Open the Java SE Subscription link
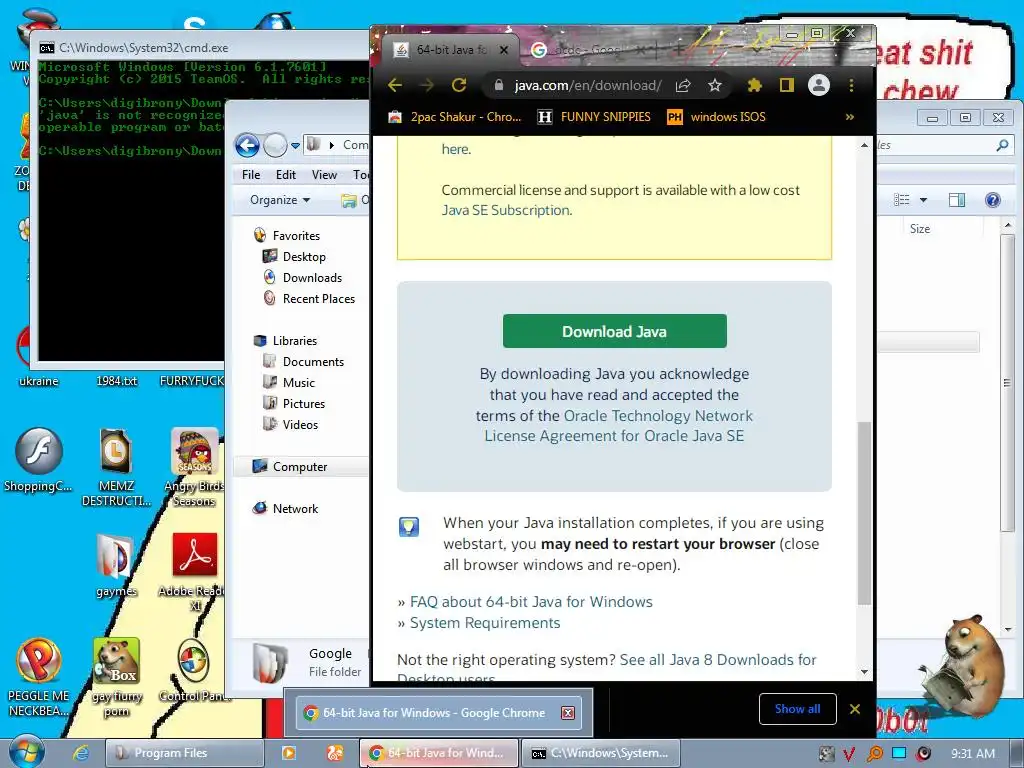The width and height of the screenshot is (1024, 768). [505, 210]
